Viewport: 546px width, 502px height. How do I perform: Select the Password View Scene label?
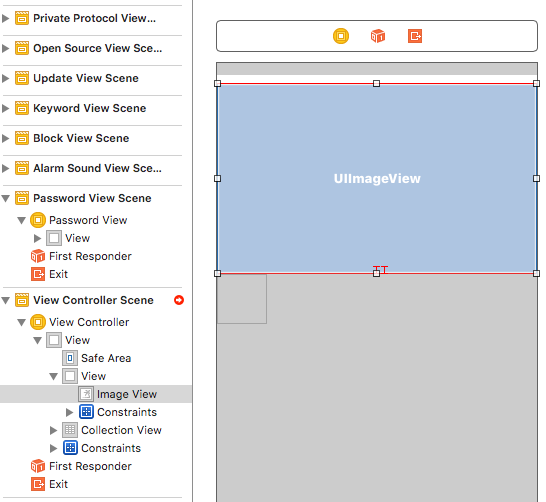[x=92, y=198]
